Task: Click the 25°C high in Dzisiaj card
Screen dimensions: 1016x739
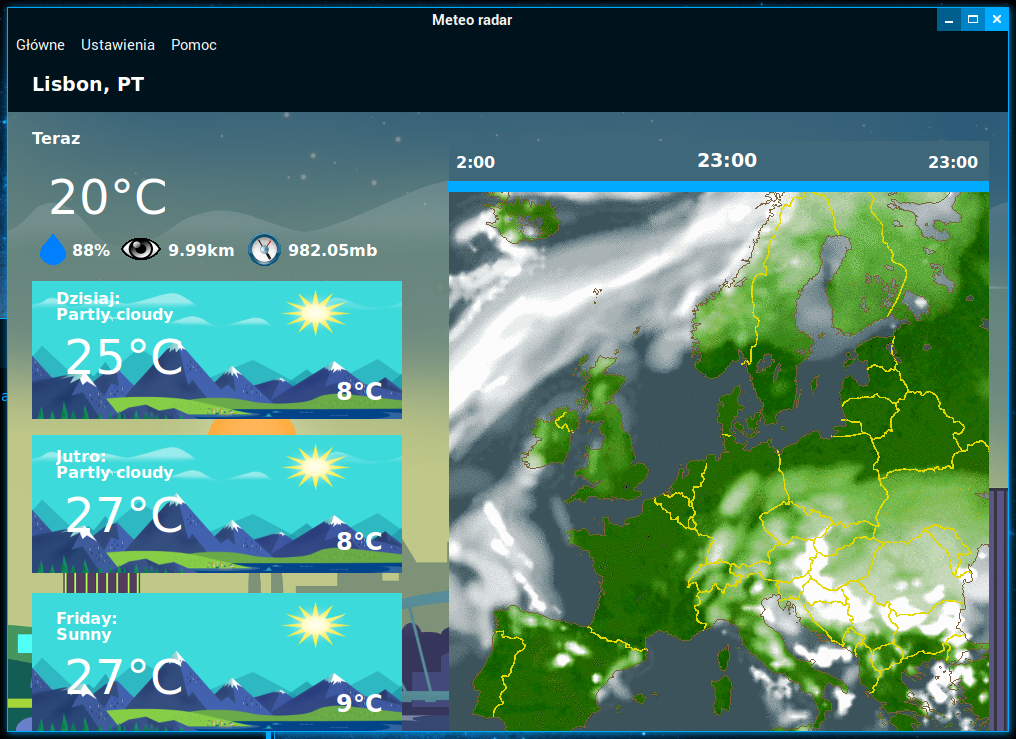Action: 125,357
